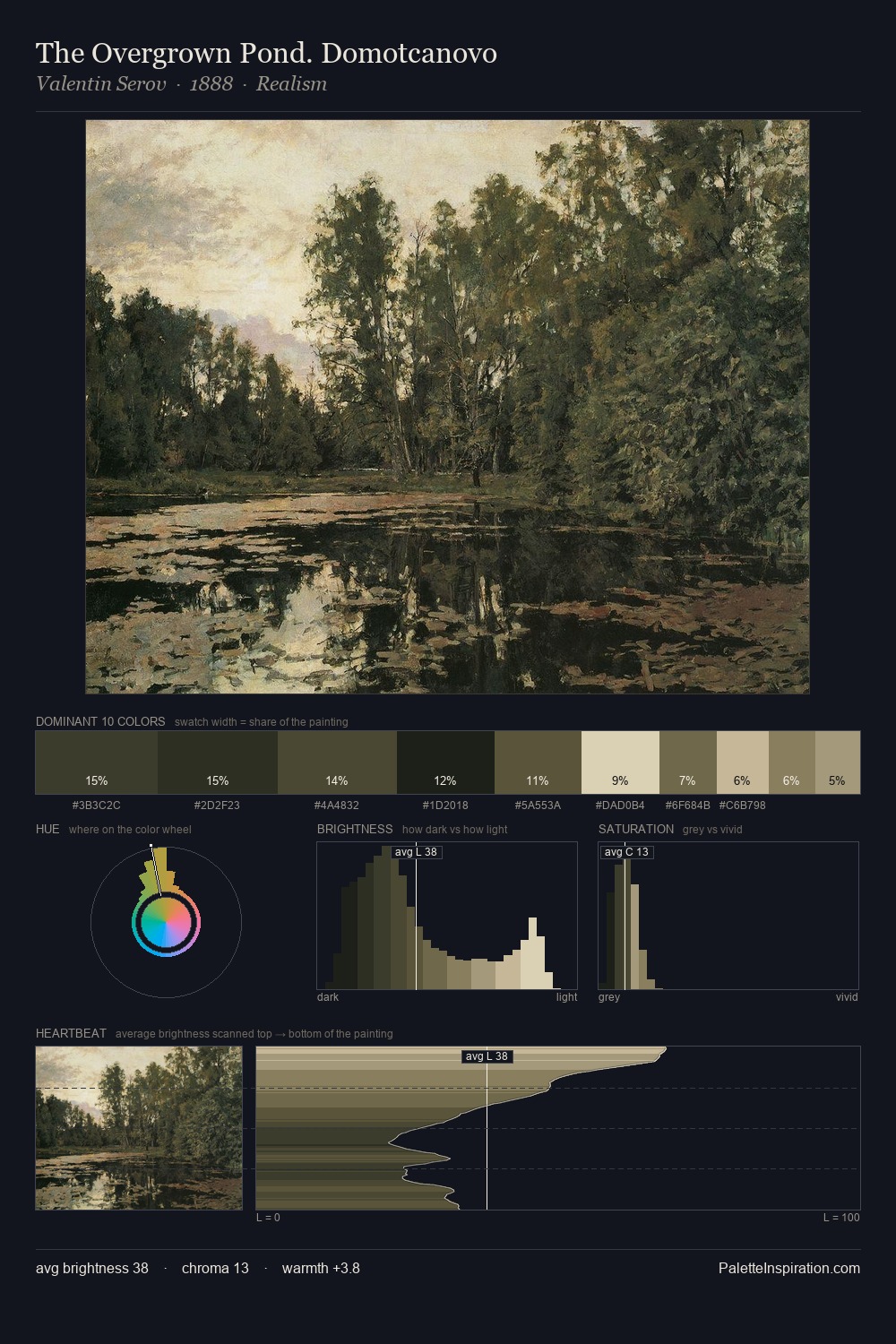This screenshot has width=896, height=1344.
Task: Click the 'DOMINANT 10 COLORS' heading
Action: point(100,721)
